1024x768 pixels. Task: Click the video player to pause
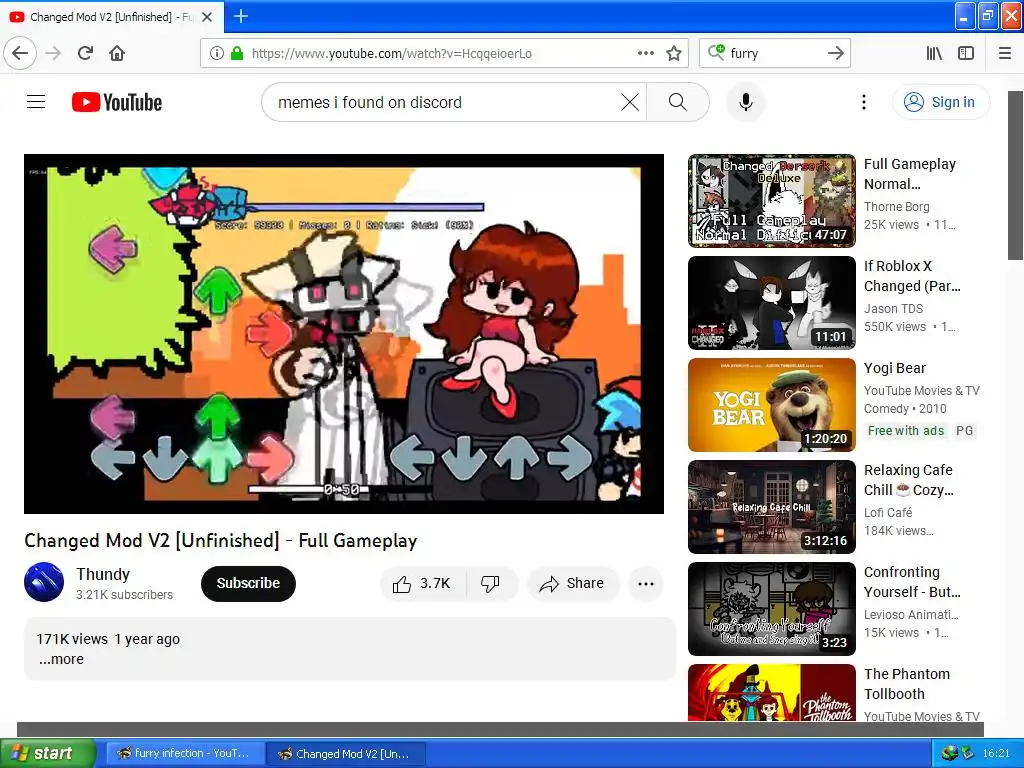coord(344,334)
